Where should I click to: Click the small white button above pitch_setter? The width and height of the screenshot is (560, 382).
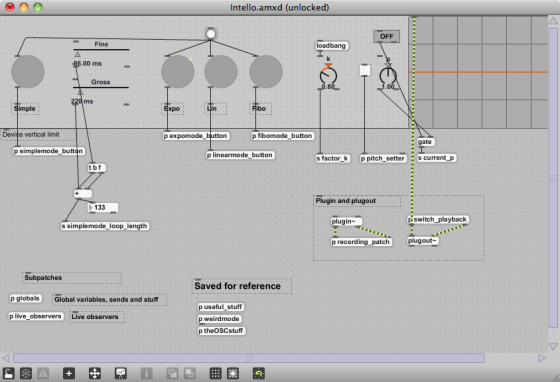pyautogui.click(x=364, y=70)
